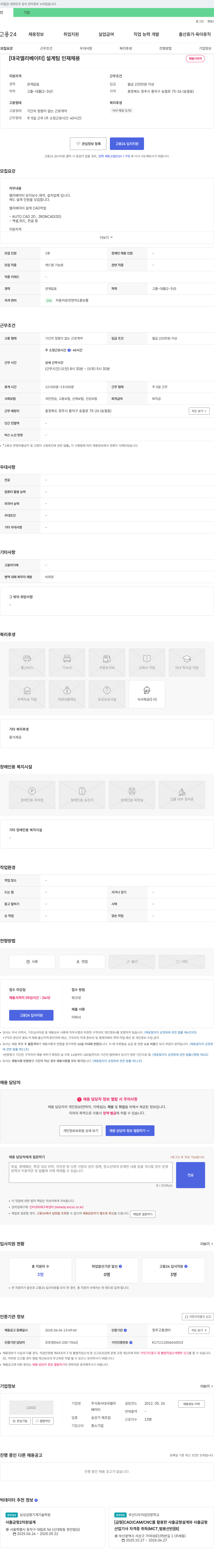Viewport: 214px width, 1568px height.
Task: Click 고용24 입사지원 button under 접수 마감일
Action: click(31, 1015)
